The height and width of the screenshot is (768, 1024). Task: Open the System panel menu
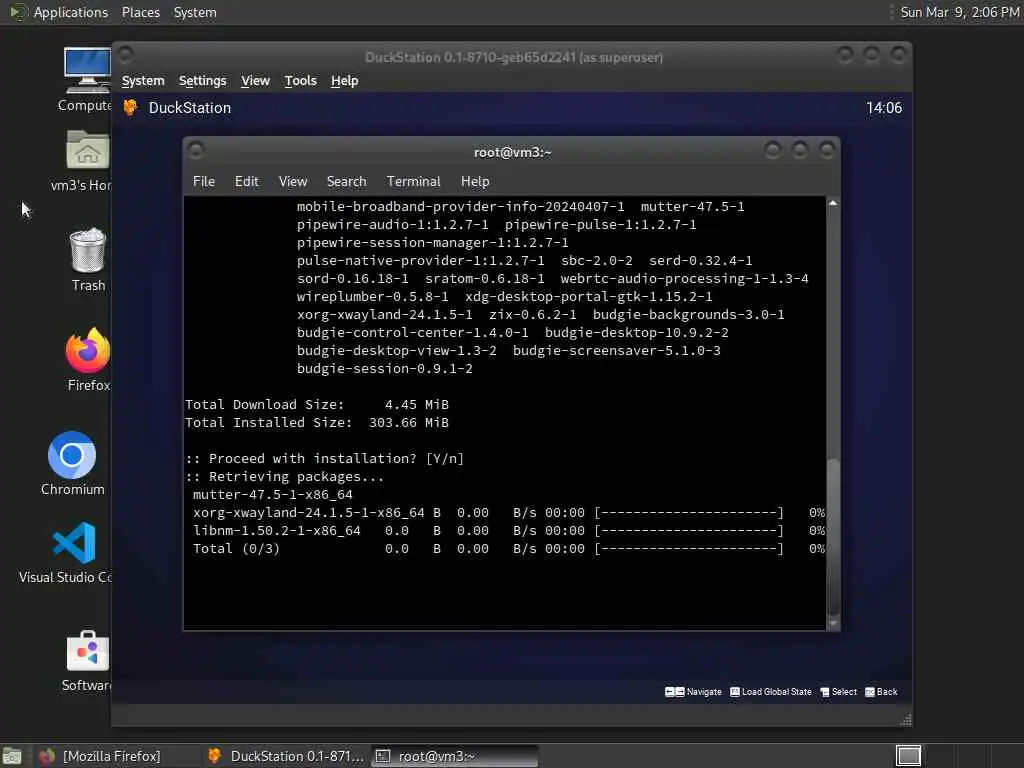(195, 12)
